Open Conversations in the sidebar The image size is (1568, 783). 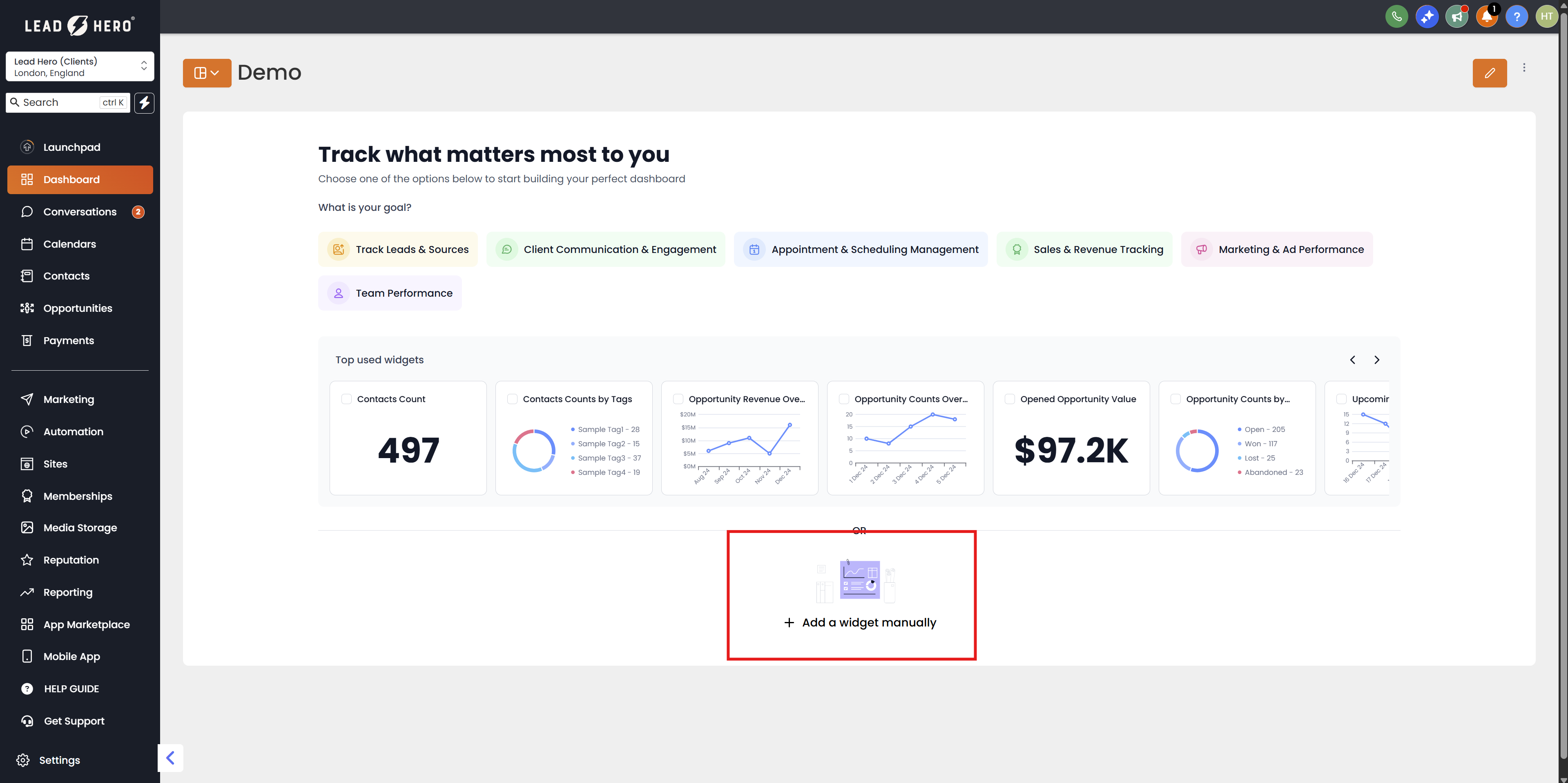[x=80, y=212]
